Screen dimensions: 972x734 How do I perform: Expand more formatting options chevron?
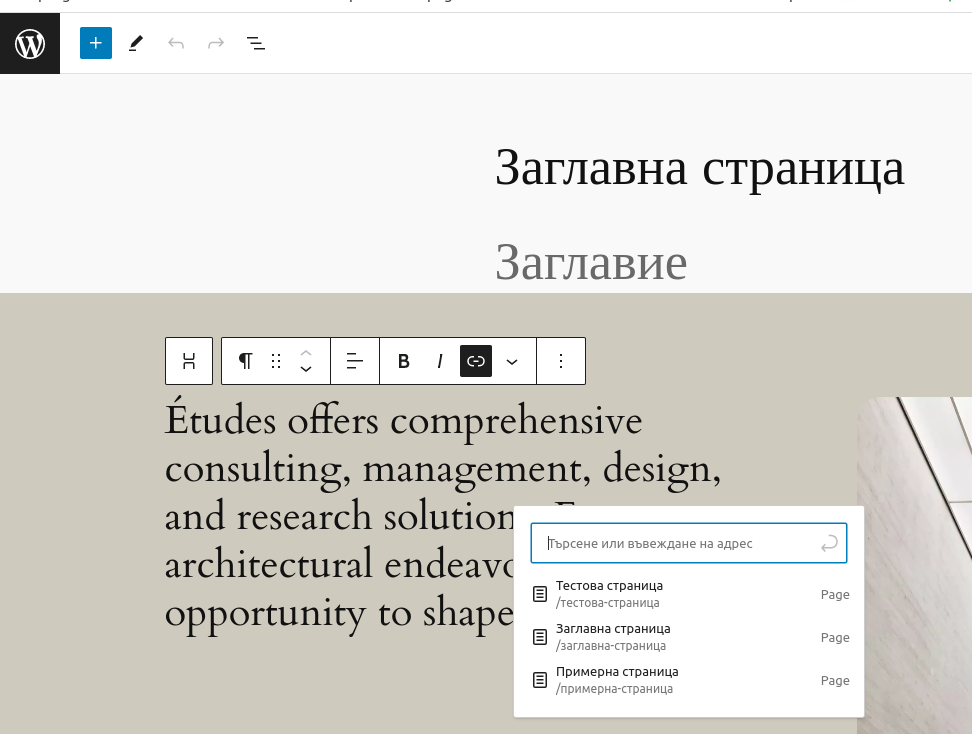[x=512, y=361]
